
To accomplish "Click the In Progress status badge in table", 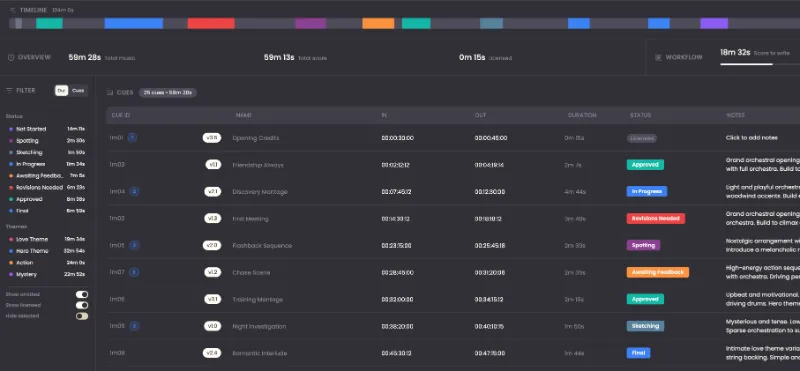I will click(646, 191).
